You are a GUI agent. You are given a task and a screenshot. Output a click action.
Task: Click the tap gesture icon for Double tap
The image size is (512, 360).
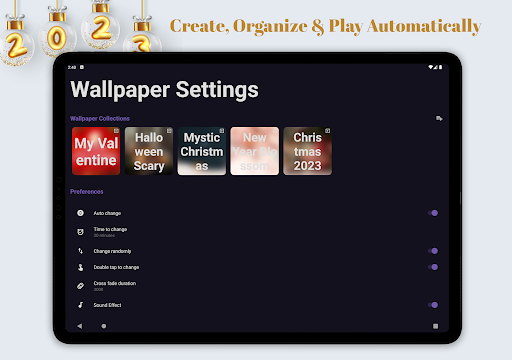click(80, 267)
